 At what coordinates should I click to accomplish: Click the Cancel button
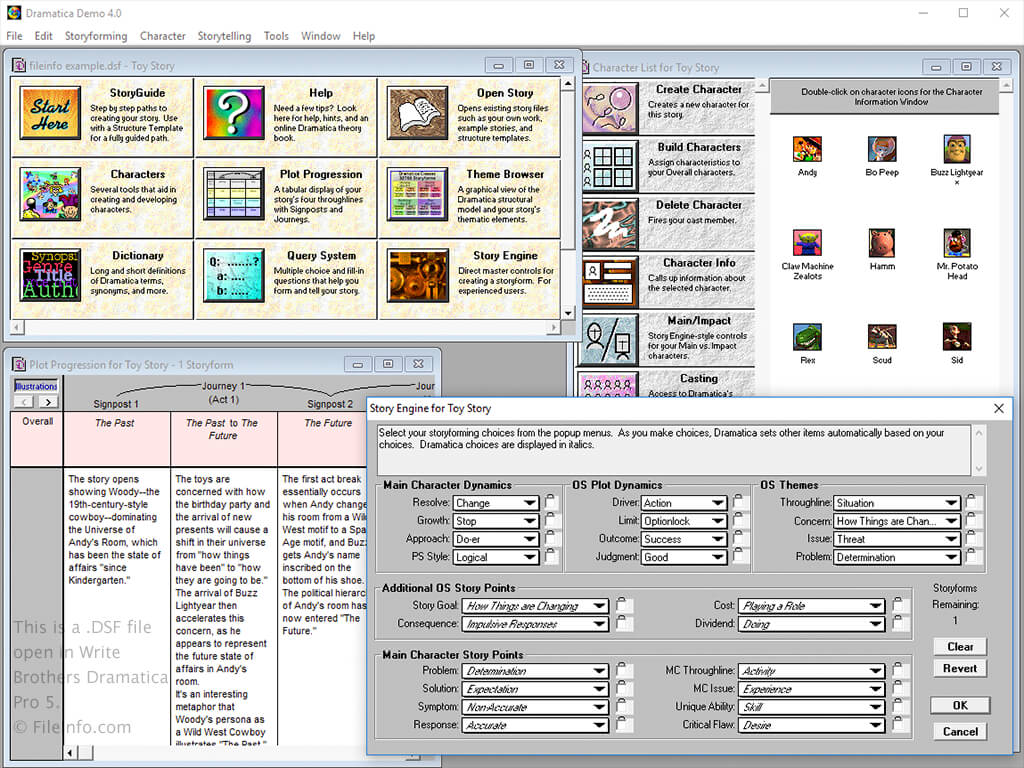coord(960,731)
